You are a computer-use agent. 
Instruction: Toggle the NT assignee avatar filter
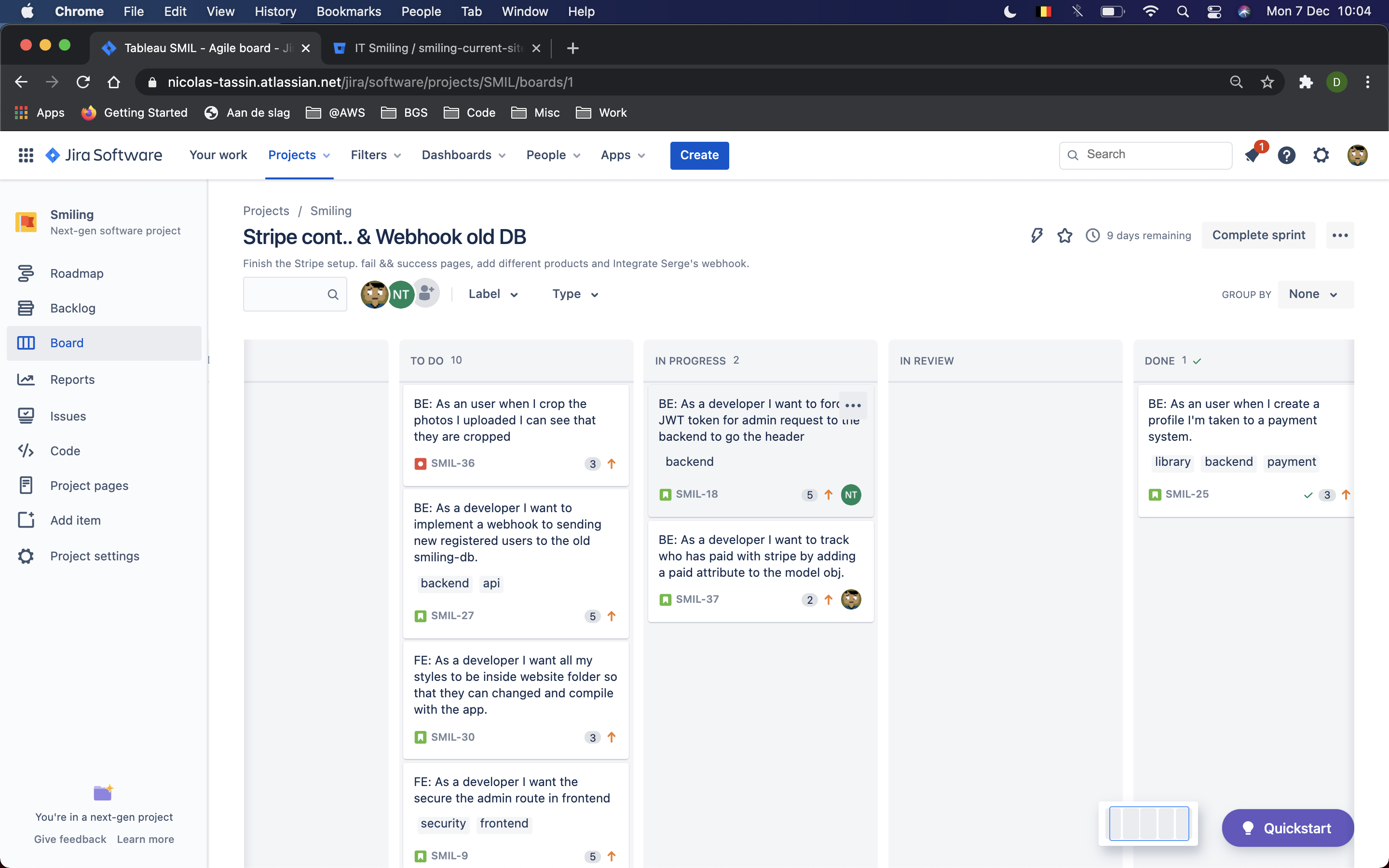(401, 294)
